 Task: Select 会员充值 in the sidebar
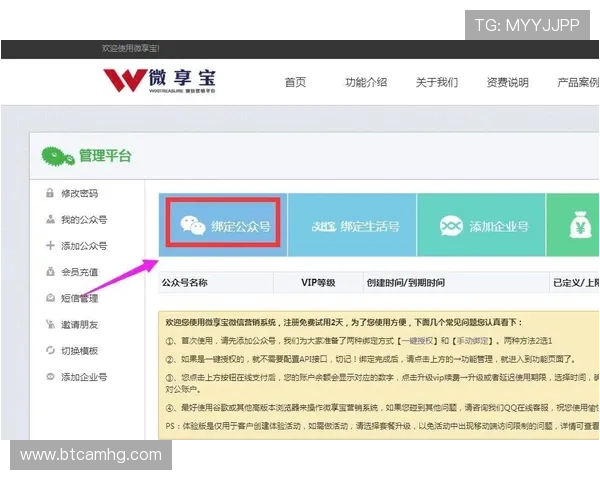click(79, 272)
